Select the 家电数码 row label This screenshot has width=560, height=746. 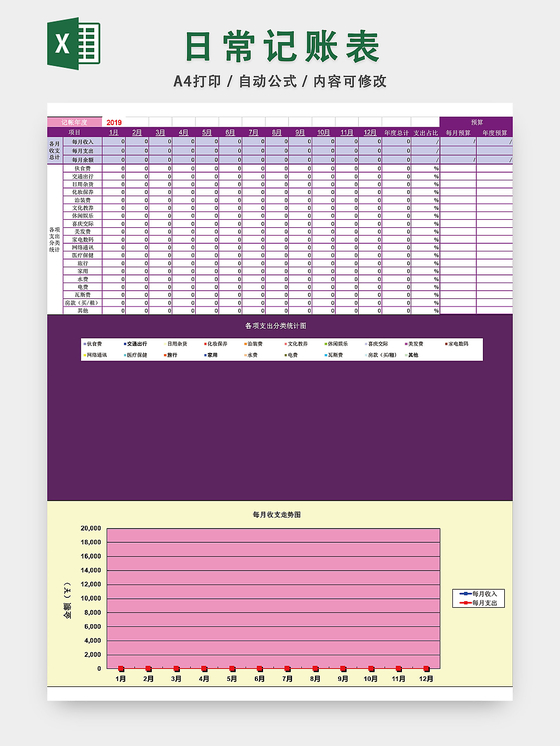[x=83, y=239]
